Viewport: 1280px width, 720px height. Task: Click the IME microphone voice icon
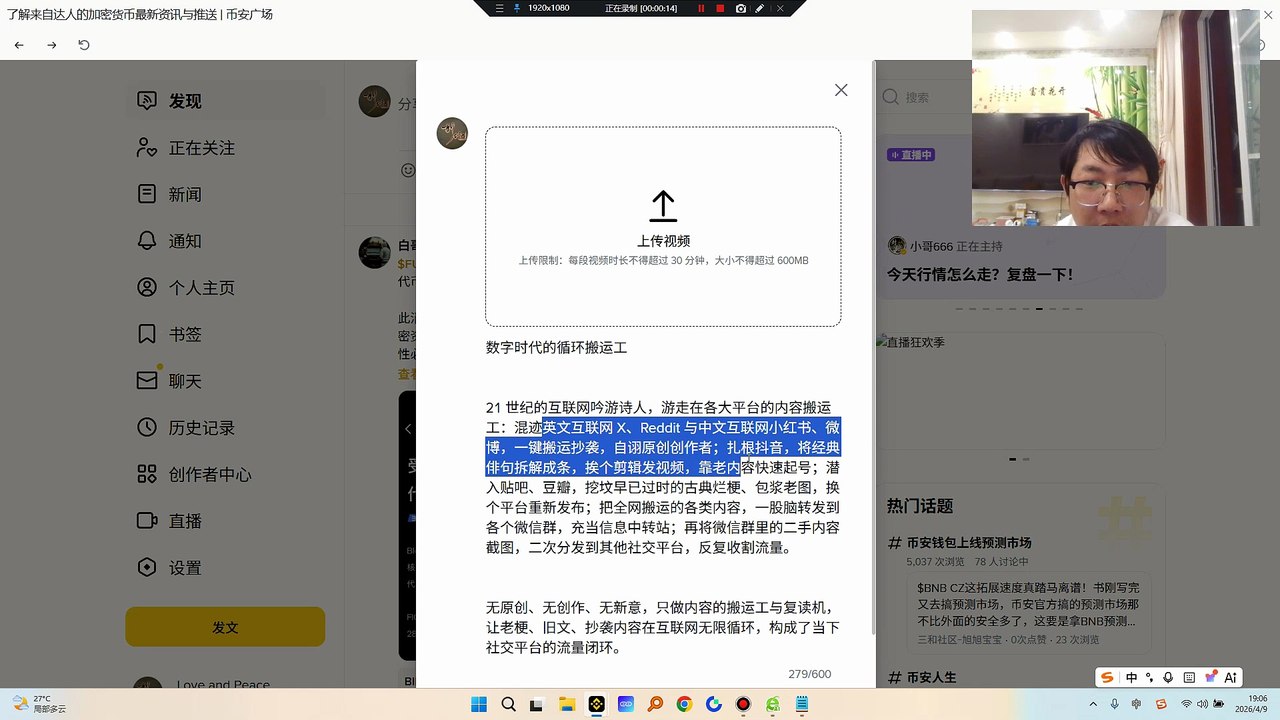click(1168, 677)
